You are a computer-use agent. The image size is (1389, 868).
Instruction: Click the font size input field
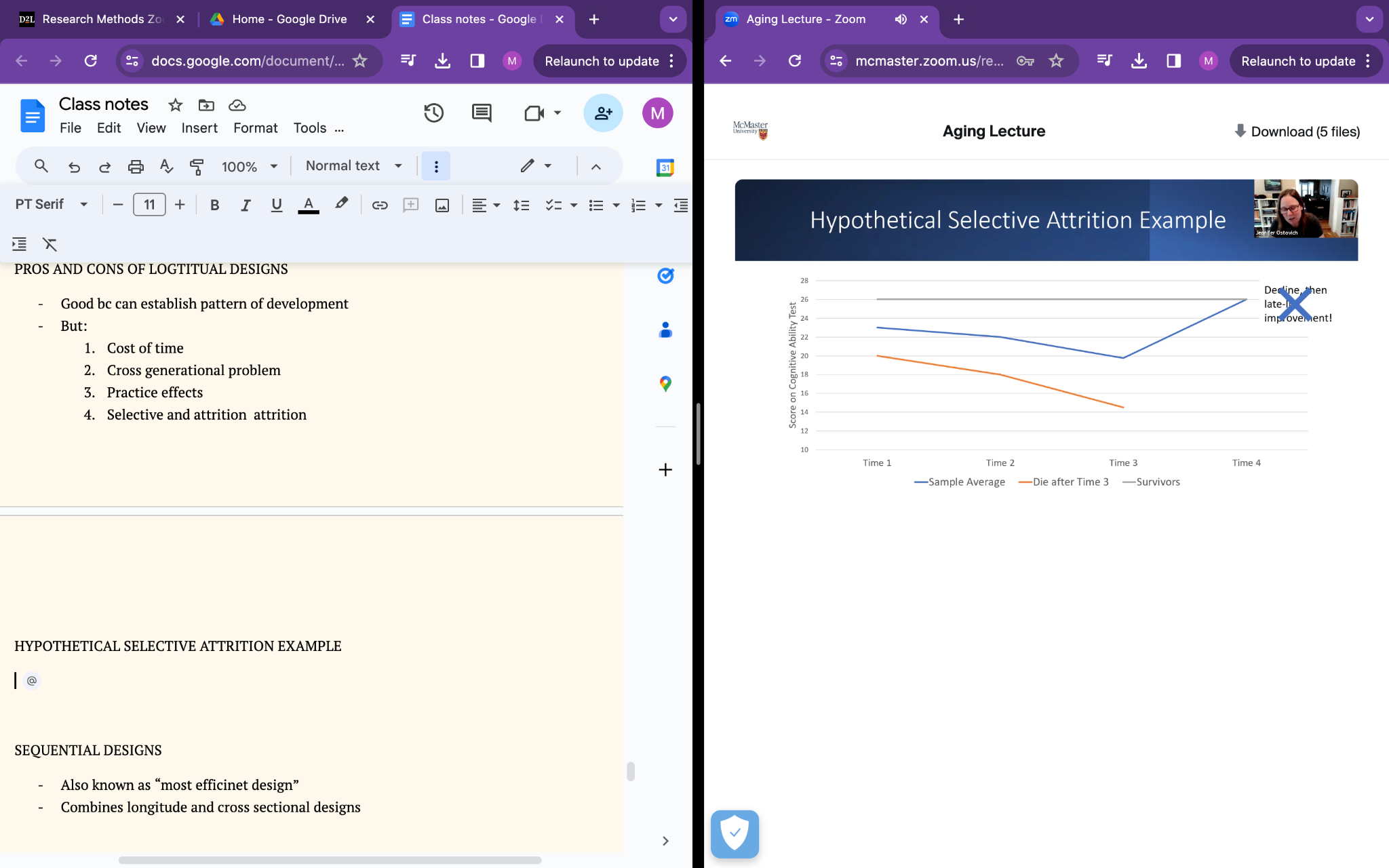[x=149, y=205]
